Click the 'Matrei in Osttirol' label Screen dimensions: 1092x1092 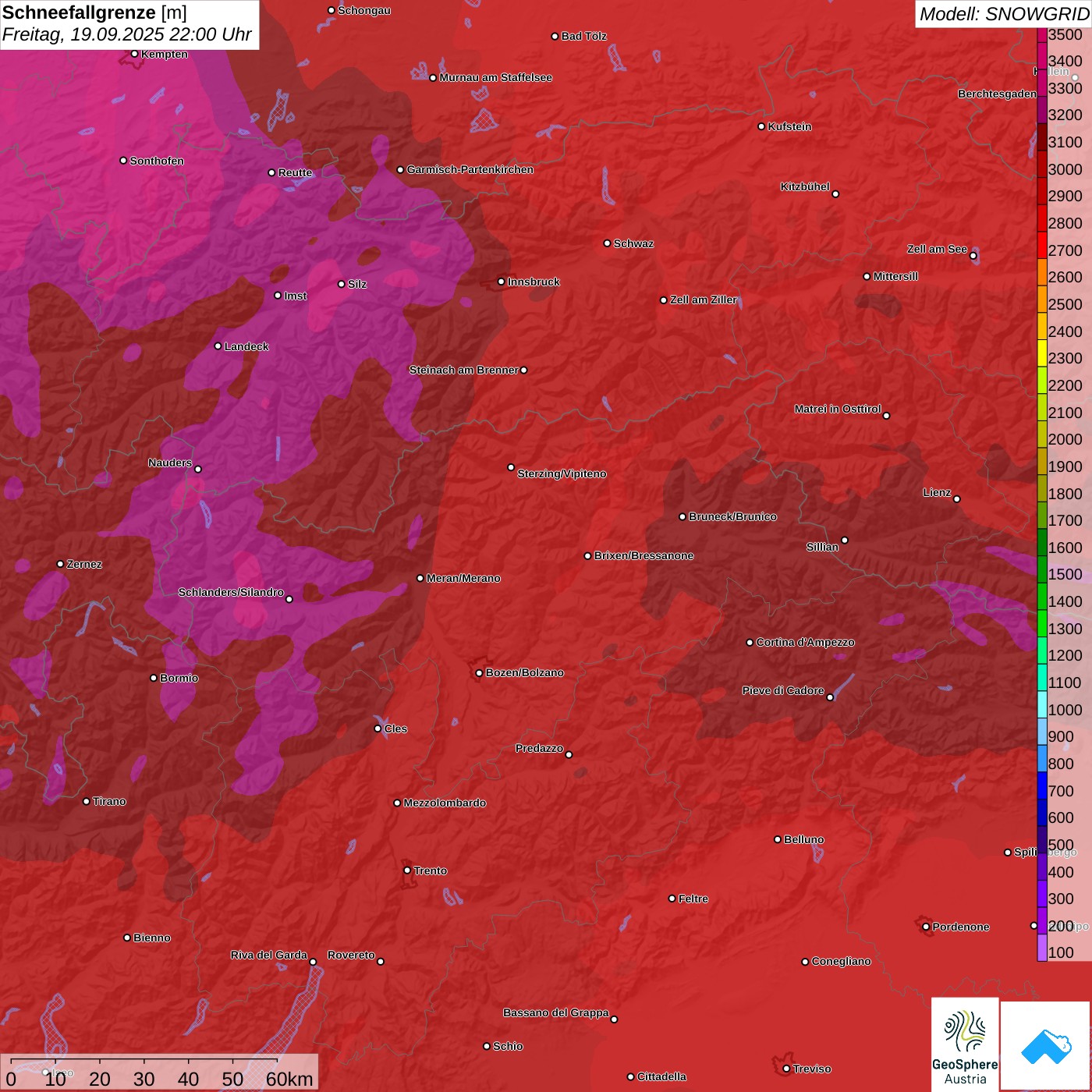coord(838,409)
